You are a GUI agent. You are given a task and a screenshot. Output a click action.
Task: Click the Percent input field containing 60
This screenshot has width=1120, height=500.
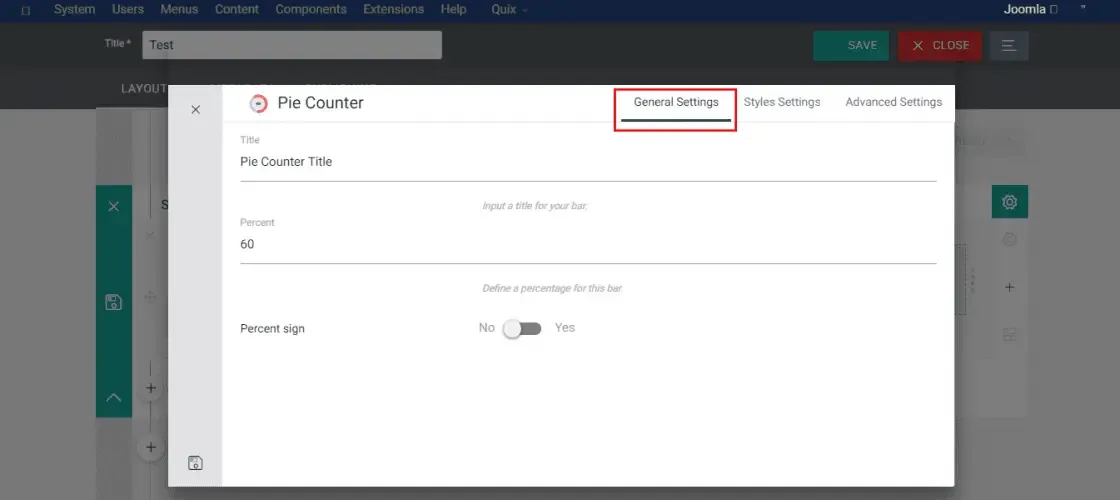[x=588, y=245]
